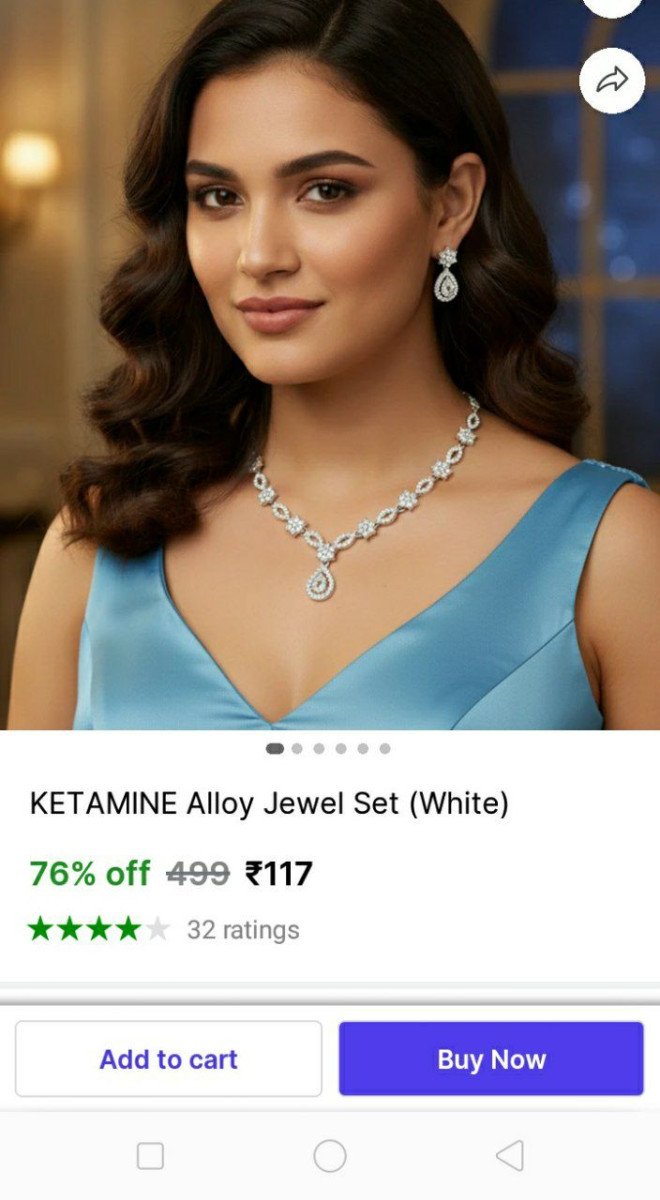Open the 32 ratings link

[x=243, y=930]
